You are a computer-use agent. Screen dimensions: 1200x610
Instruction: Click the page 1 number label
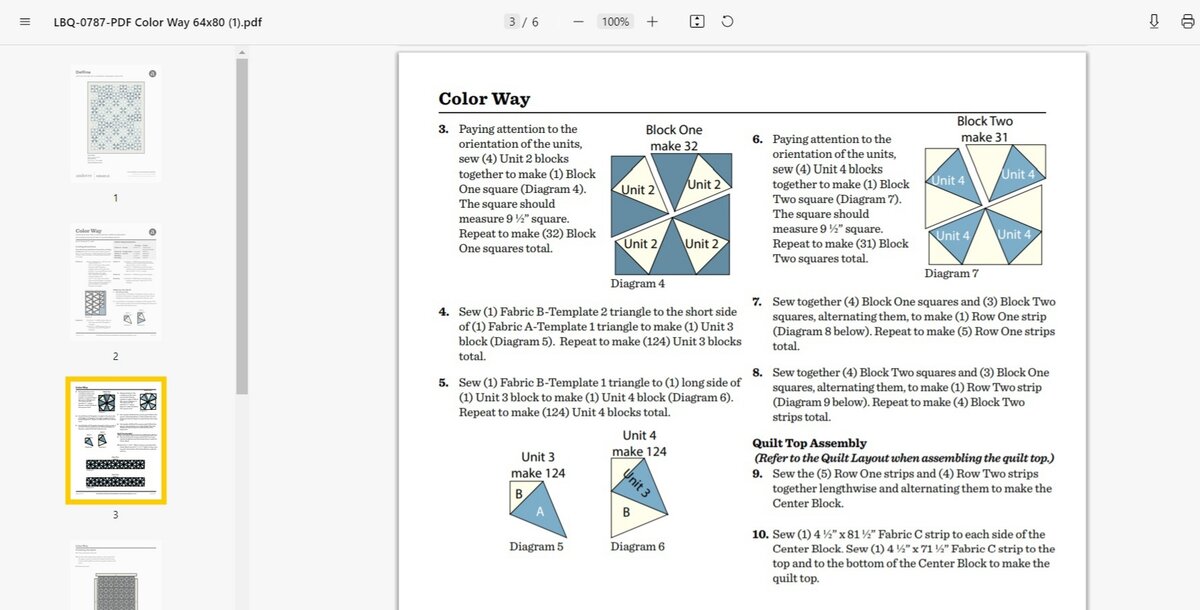tap(115, 198)
